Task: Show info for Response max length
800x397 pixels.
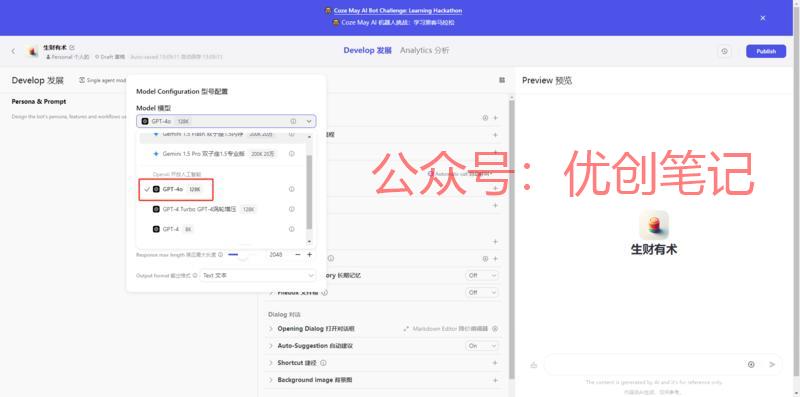Action: tap(220, 254)
